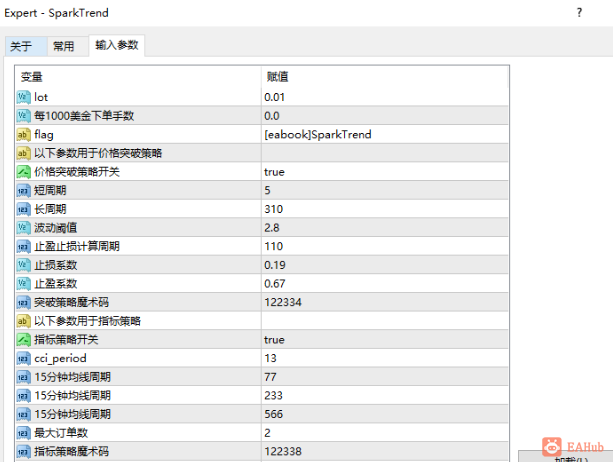Click the icon beside 止盈系数
Image resolution: width=613 pixels, height=462 pixels.
point(23,283)
